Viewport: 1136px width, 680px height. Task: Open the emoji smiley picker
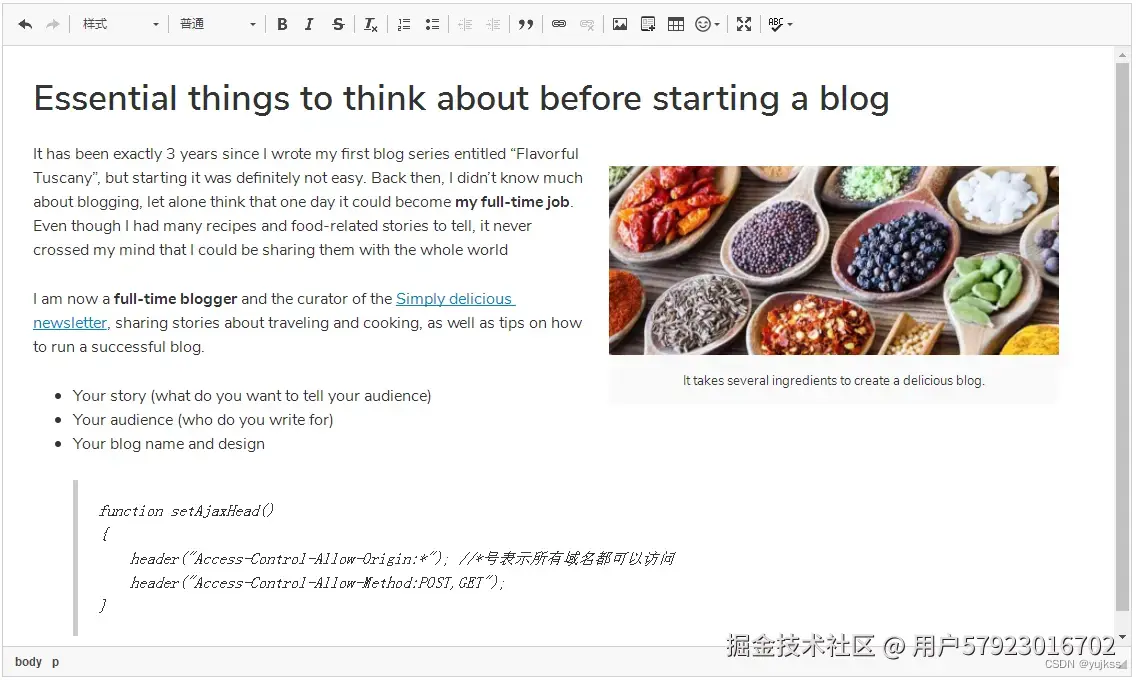click(x=707, y=25)
